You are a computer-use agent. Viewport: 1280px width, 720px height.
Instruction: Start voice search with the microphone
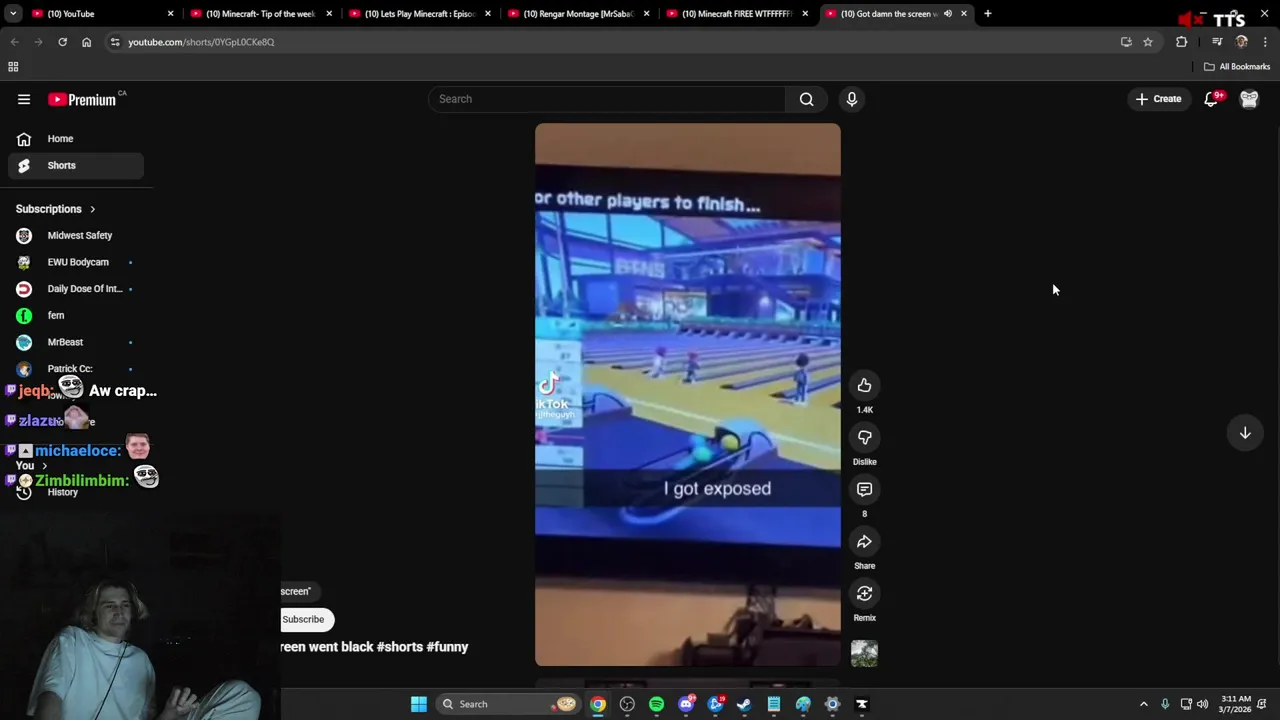[852, 99]
